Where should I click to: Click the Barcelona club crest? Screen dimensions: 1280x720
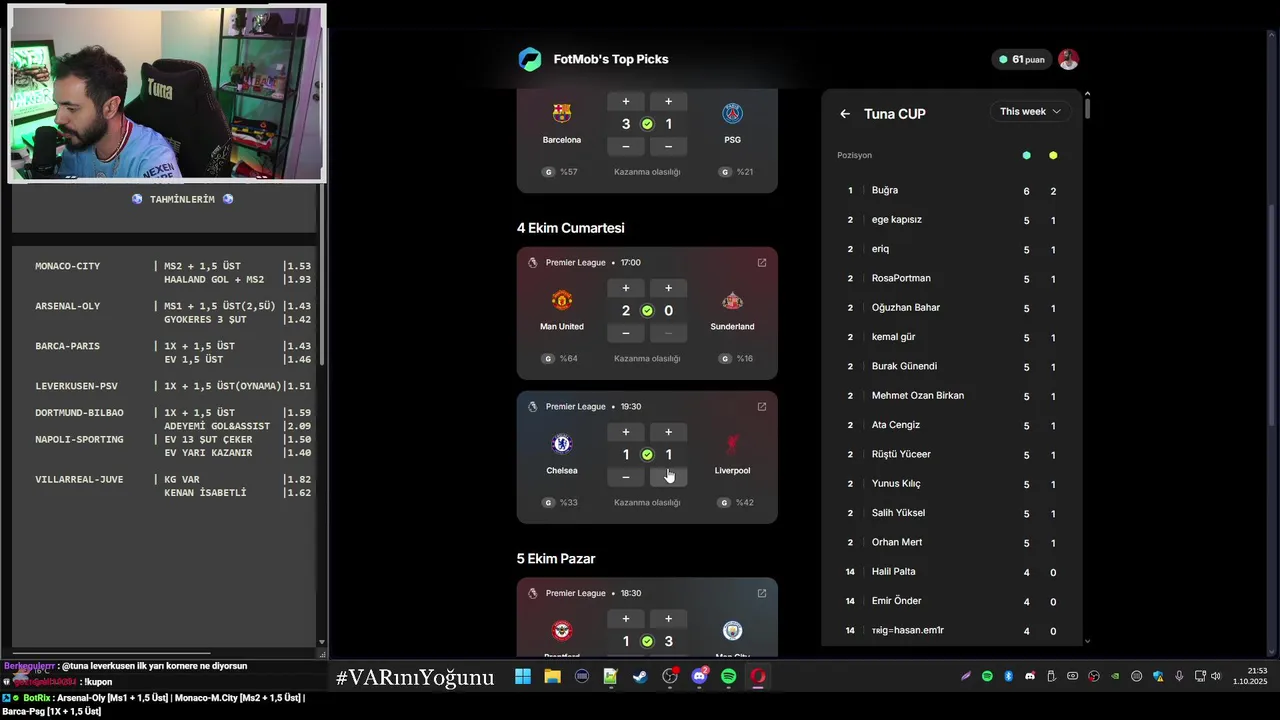(x=562, y=113)
